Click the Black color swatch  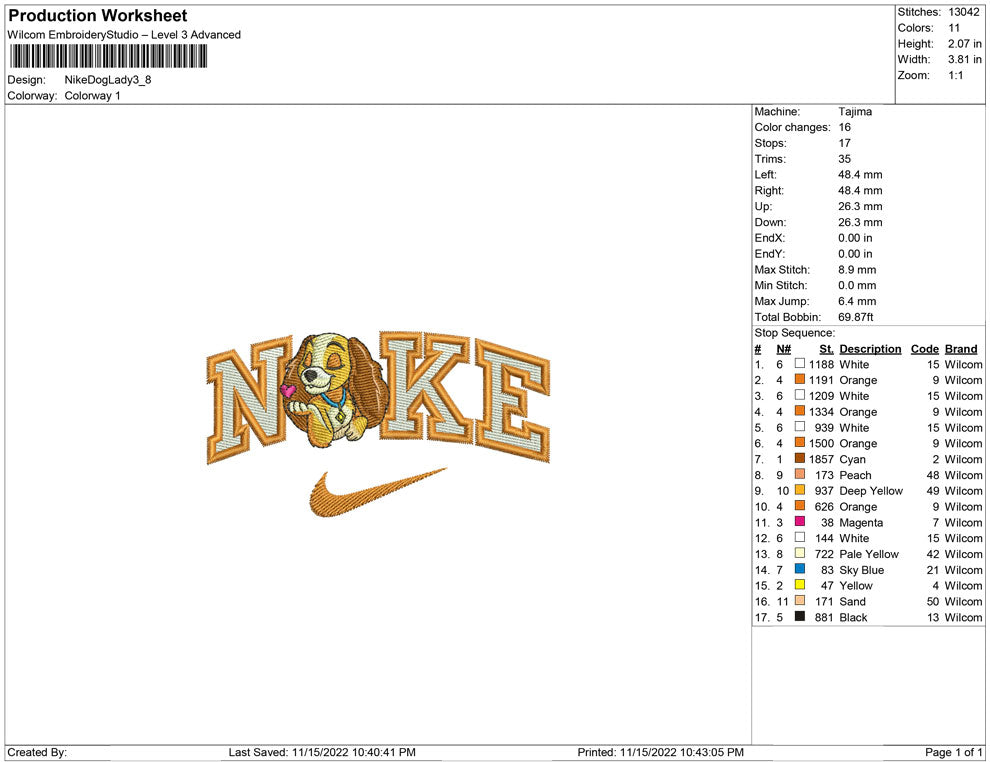click(x=799, y=616)
